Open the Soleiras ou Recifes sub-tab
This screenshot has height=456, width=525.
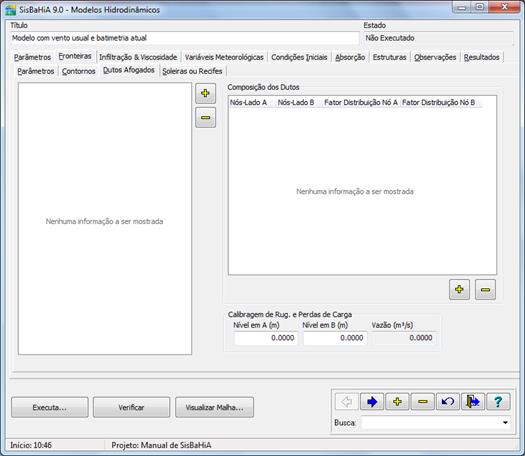pos(192,71)
